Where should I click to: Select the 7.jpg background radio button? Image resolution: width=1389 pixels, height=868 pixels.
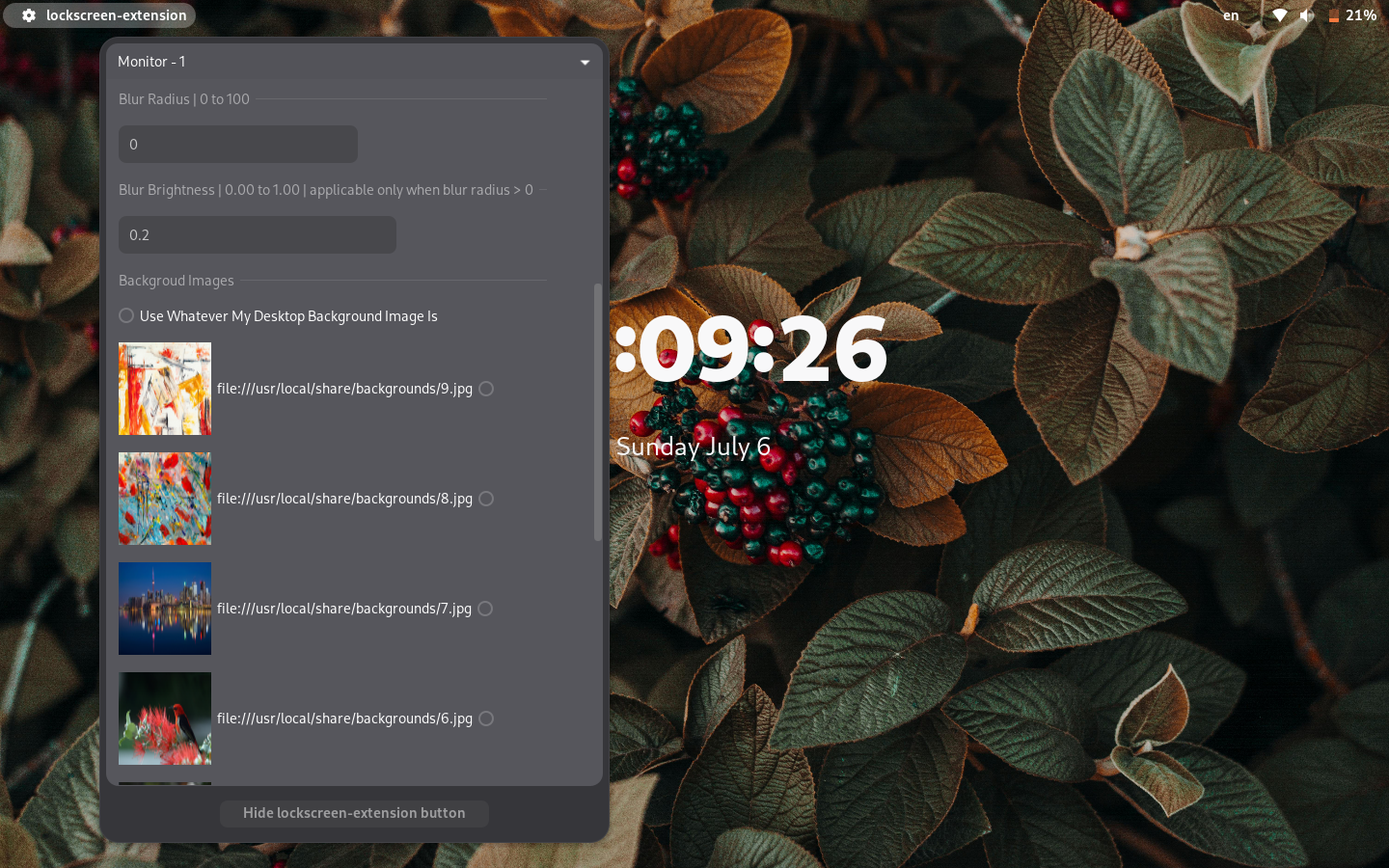(485, 609)
